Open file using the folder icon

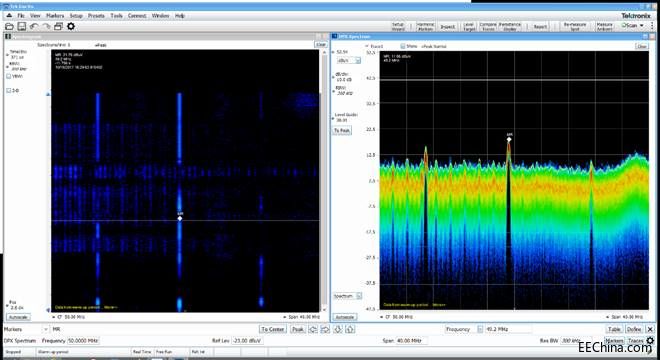[x=9, y=27]
